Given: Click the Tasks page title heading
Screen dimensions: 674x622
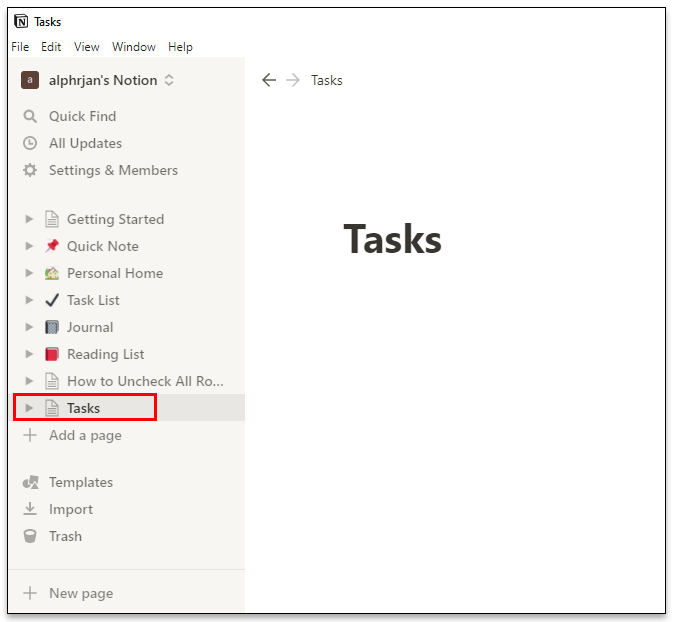Looking at the screenshot, I should click(392, 239).
